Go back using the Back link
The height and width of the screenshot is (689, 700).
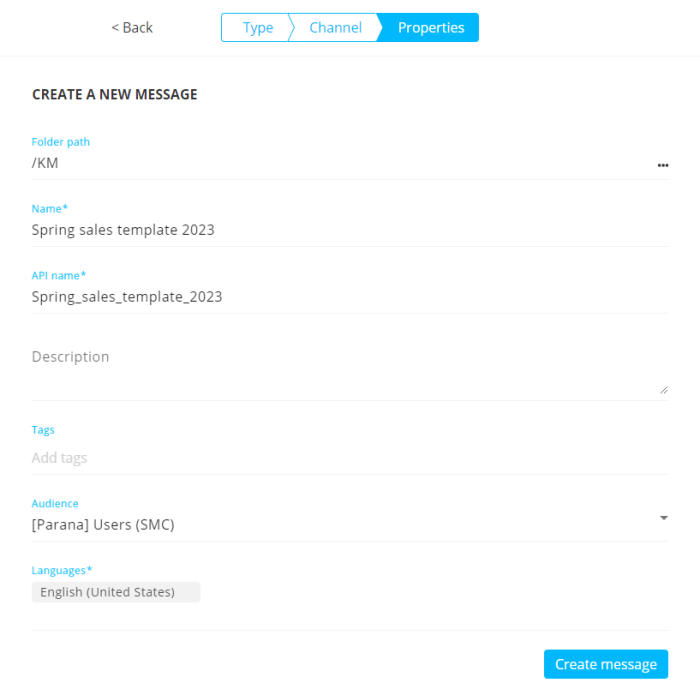point(132,28)
